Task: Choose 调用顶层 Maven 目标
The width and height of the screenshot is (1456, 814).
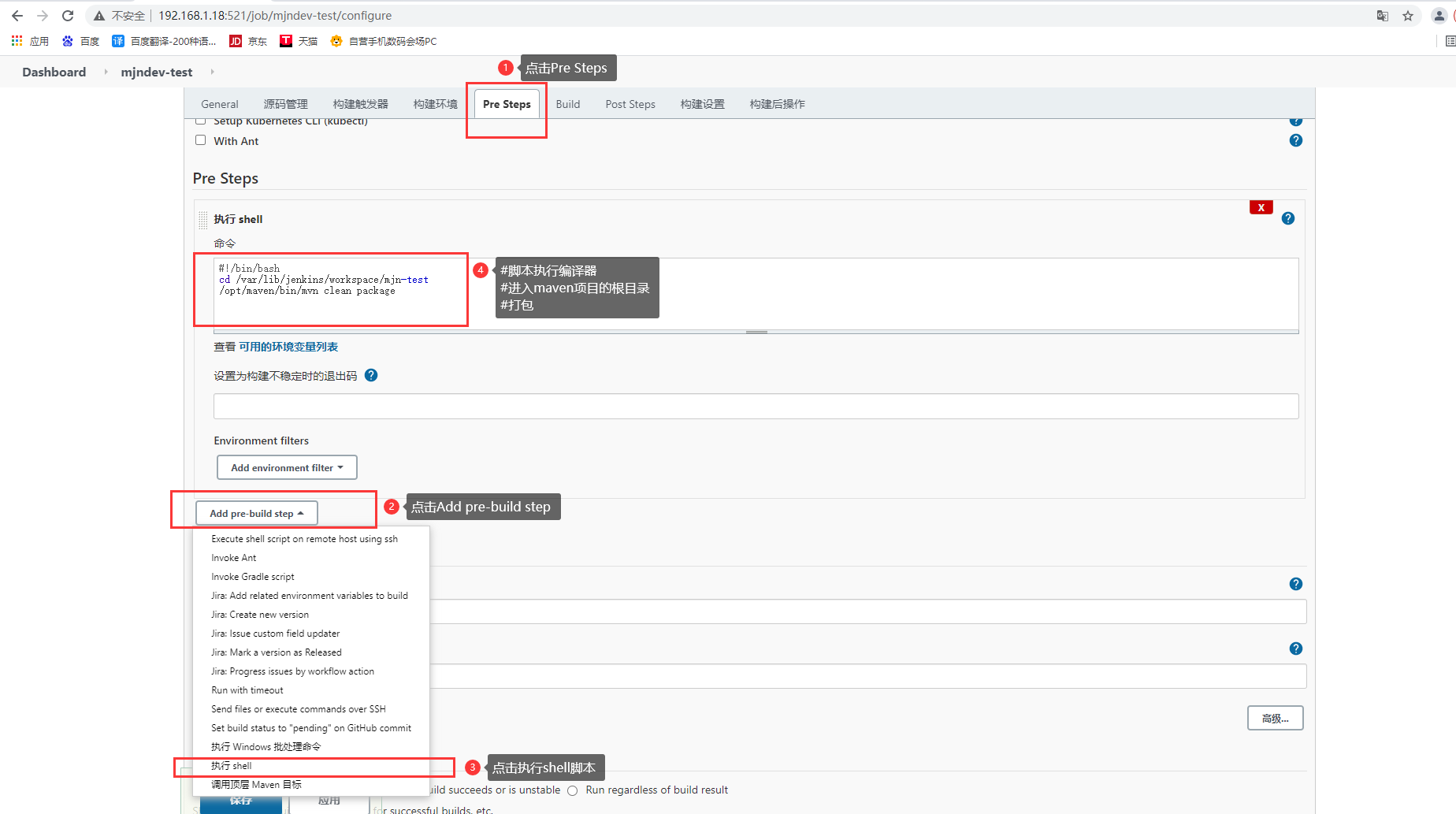Action: pos(311,785)
